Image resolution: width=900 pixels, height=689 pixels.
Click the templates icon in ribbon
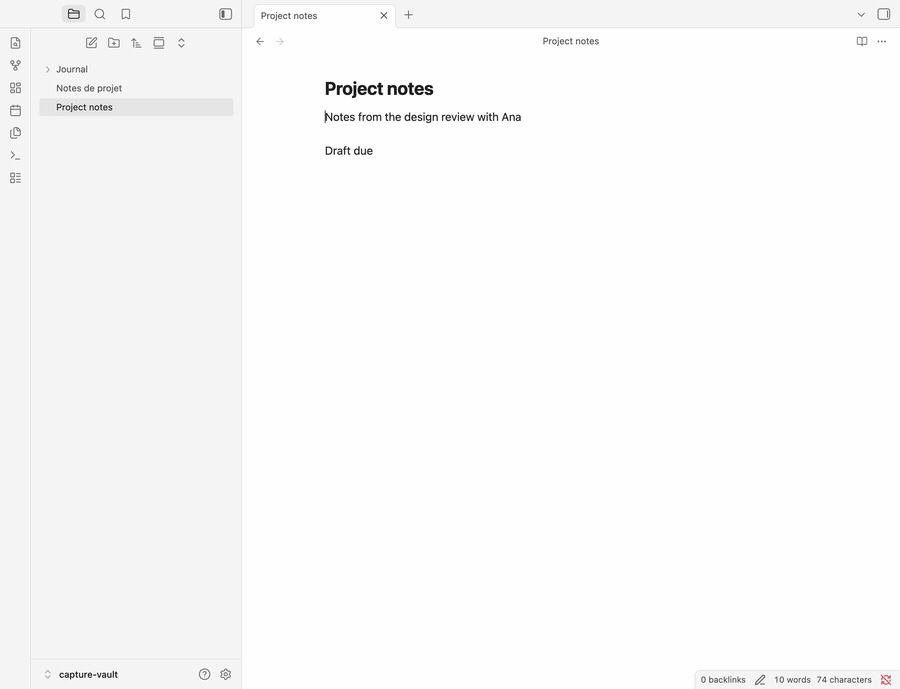[15, 133]
